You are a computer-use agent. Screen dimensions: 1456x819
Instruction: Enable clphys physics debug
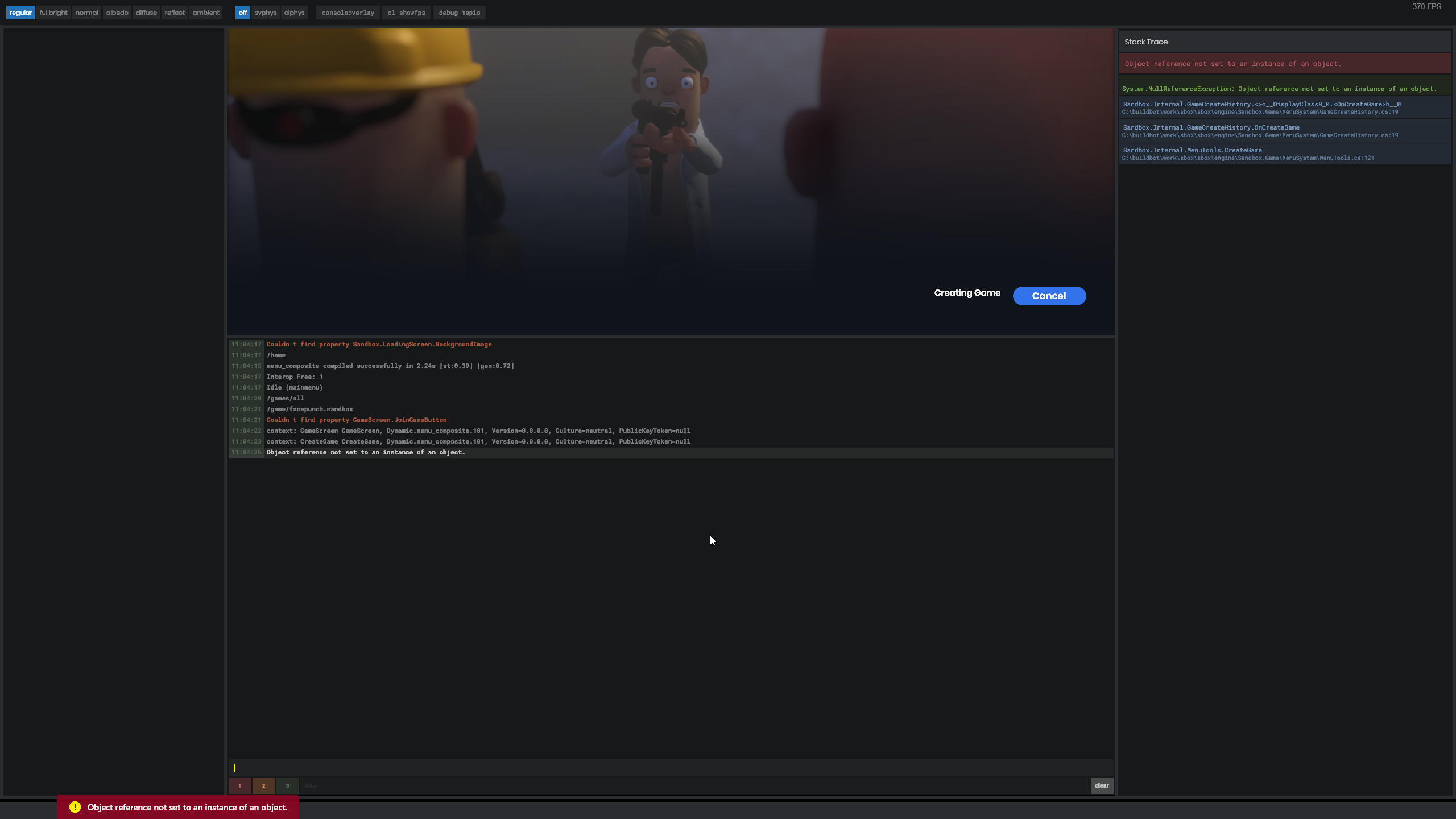(294, 12)
